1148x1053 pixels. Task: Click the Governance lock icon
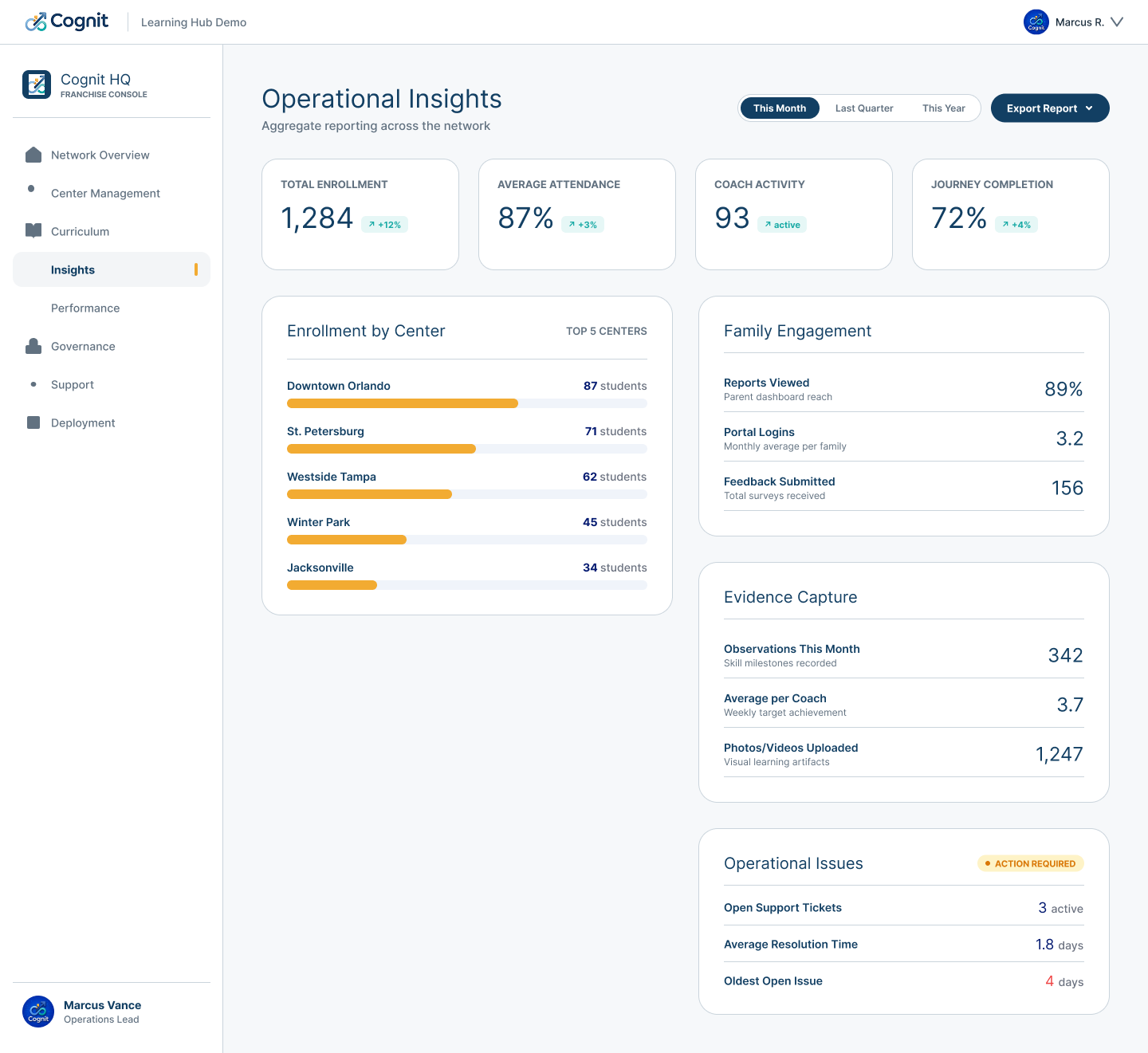(x=33, y=346)
